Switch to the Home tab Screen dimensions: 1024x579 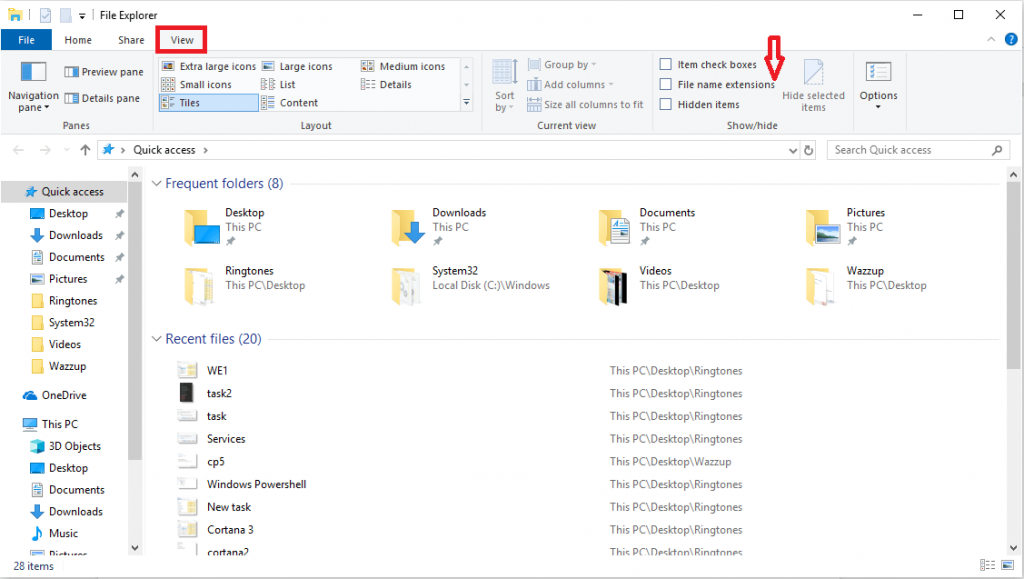tap(78, 40)
